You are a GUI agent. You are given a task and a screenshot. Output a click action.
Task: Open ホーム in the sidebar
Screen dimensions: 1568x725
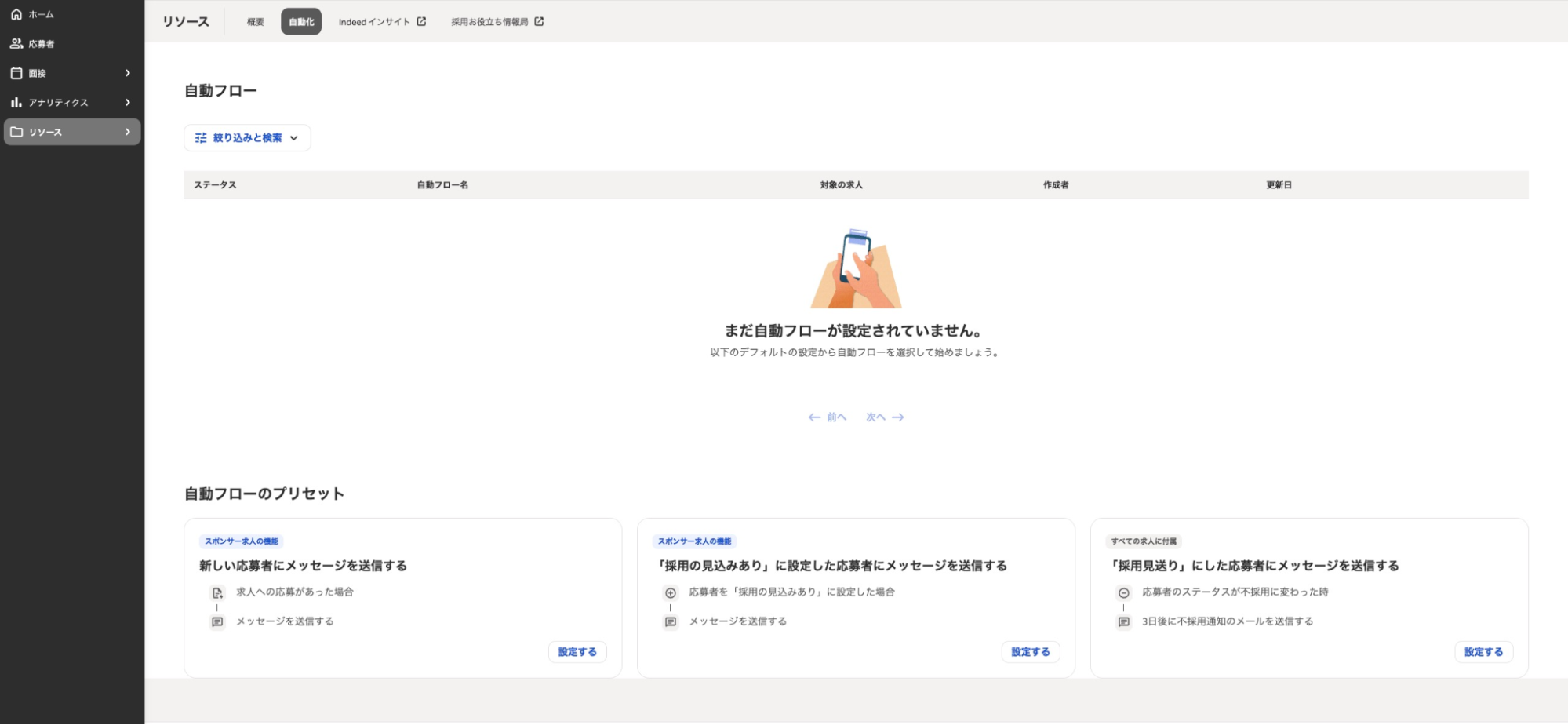click(72, 14)
